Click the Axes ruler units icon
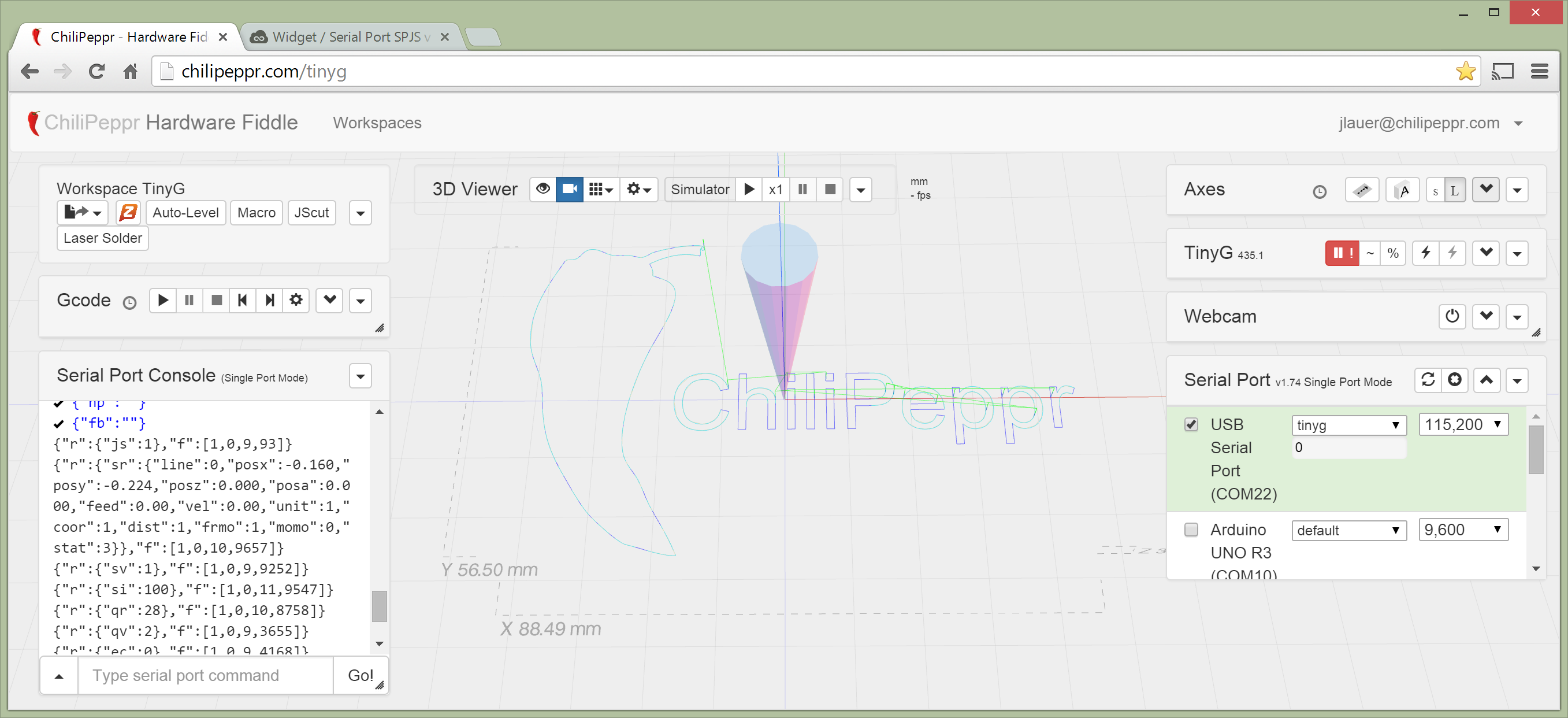Image resolution: width=1568 pixels, height=718 pixels. pyautogui.click(x=1362, y=190)
